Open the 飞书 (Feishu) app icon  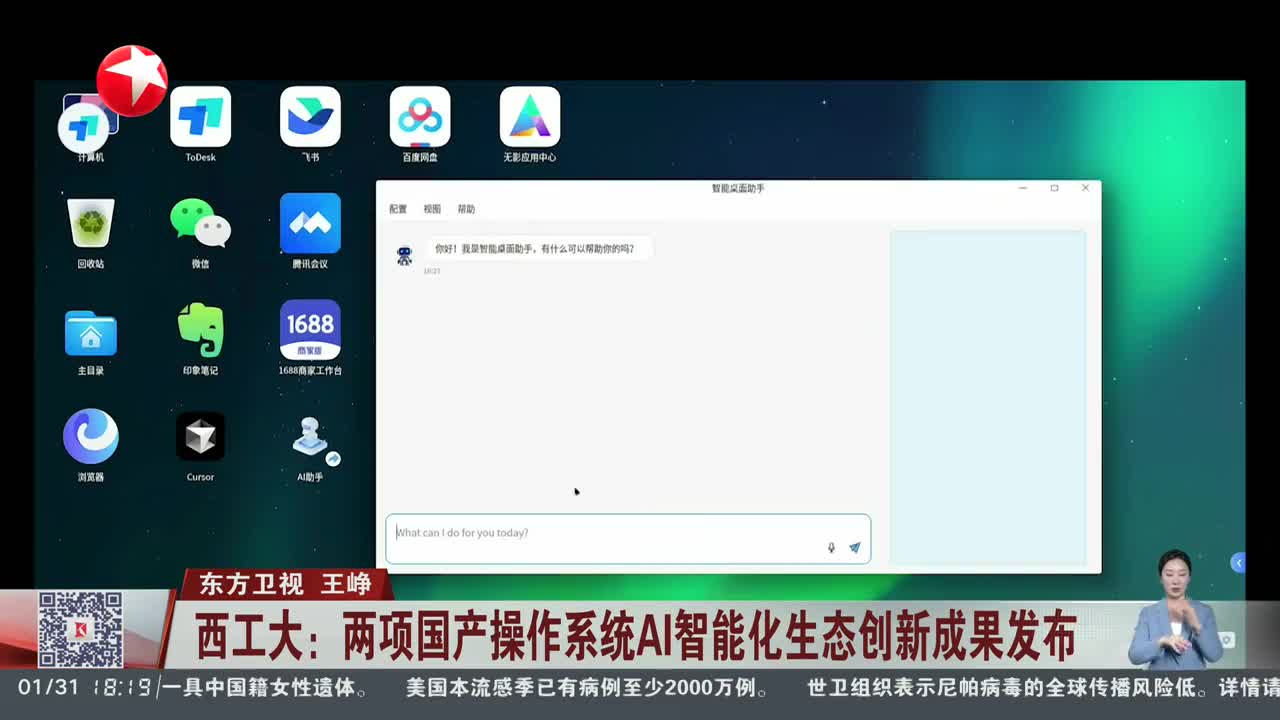[x=310, y=118]
